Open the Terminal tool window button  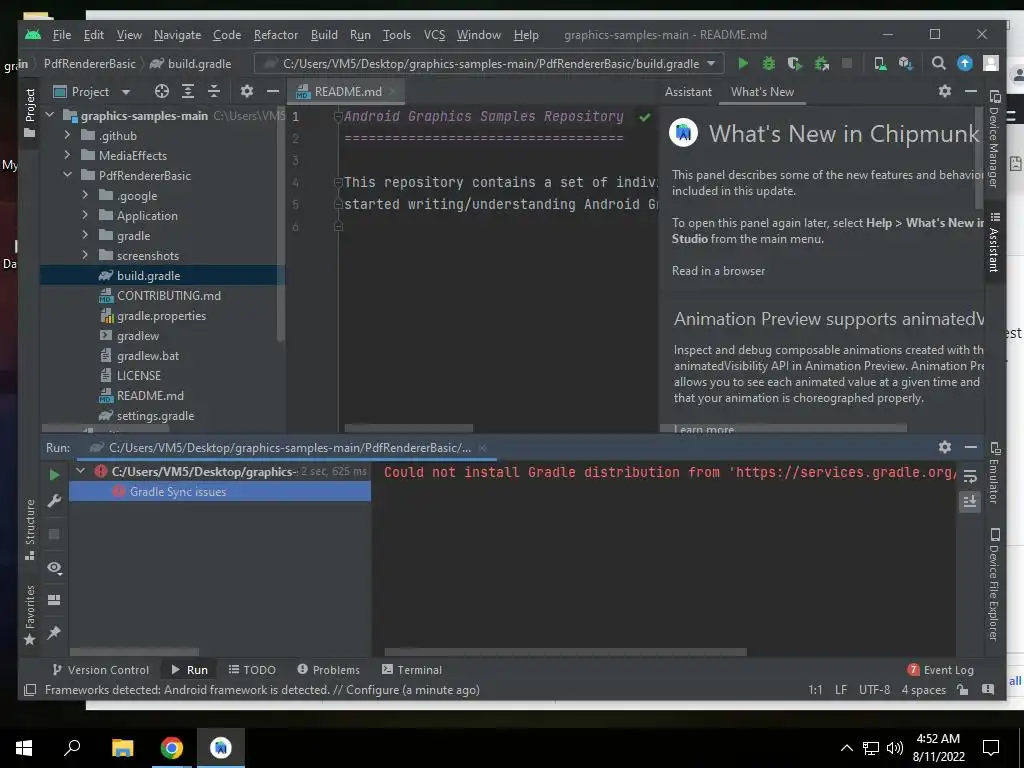tap(412, 670)
